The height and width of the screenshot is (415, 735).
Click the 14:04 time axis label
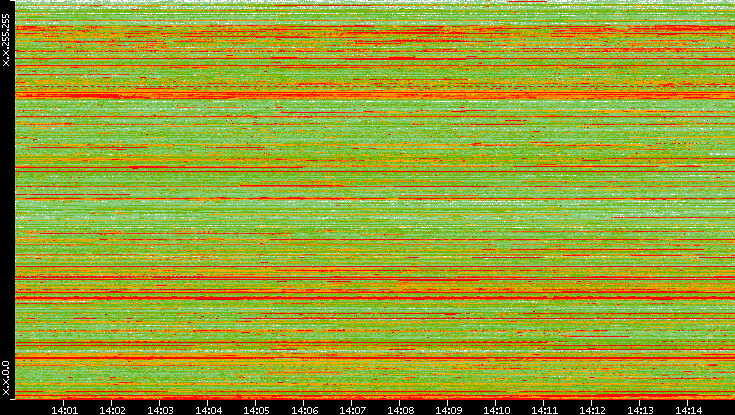click(x=208, y=410)
